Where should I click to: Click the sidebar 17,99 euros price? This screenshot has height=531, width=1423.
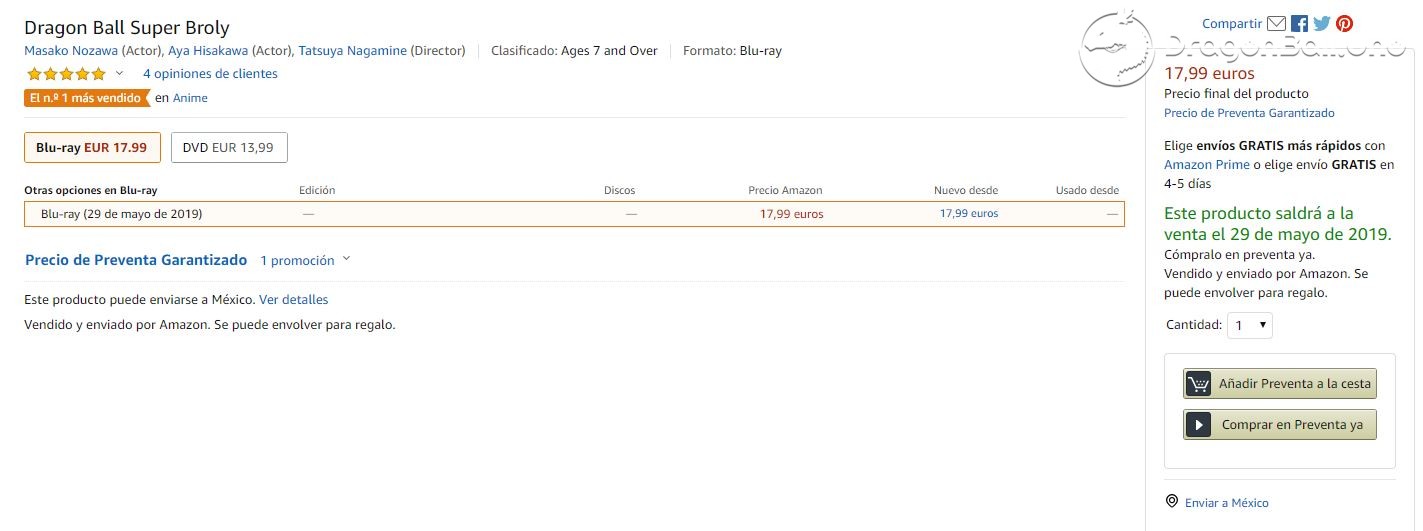coord(1209,73)
